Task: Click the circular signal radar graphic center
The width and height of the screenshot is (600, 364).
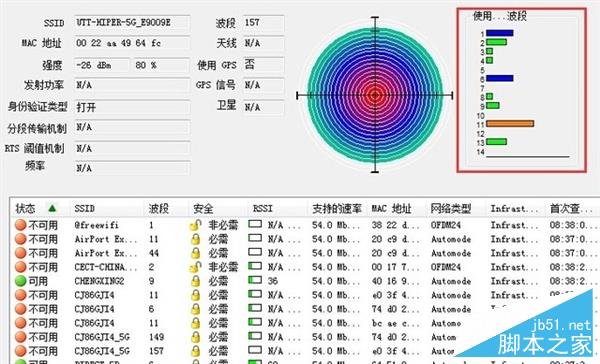Action: [375, 95]
